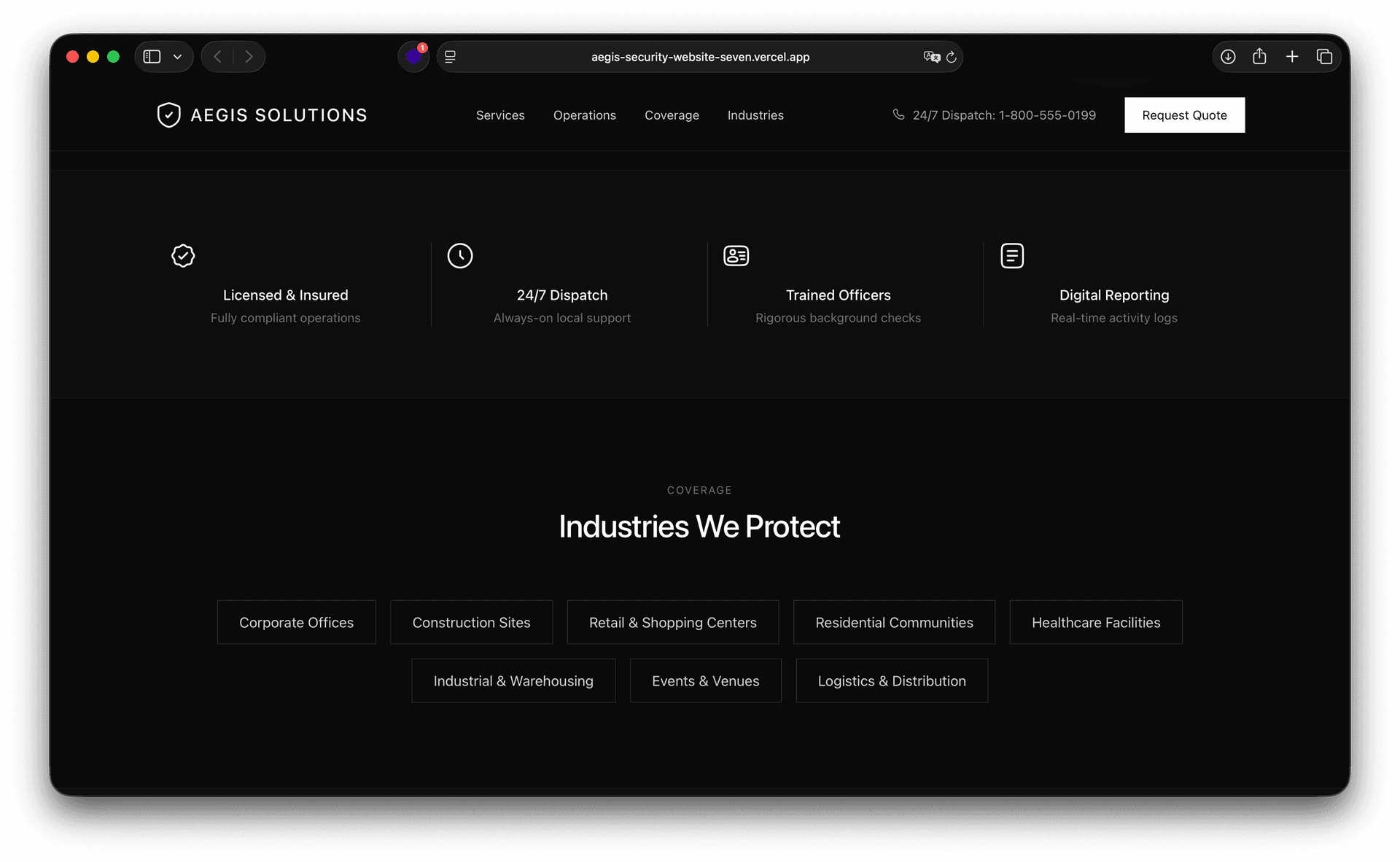Select the Healthcare Facilities industry card
The height and width of the screenshot is (862, 1400).
point(1096,622)
